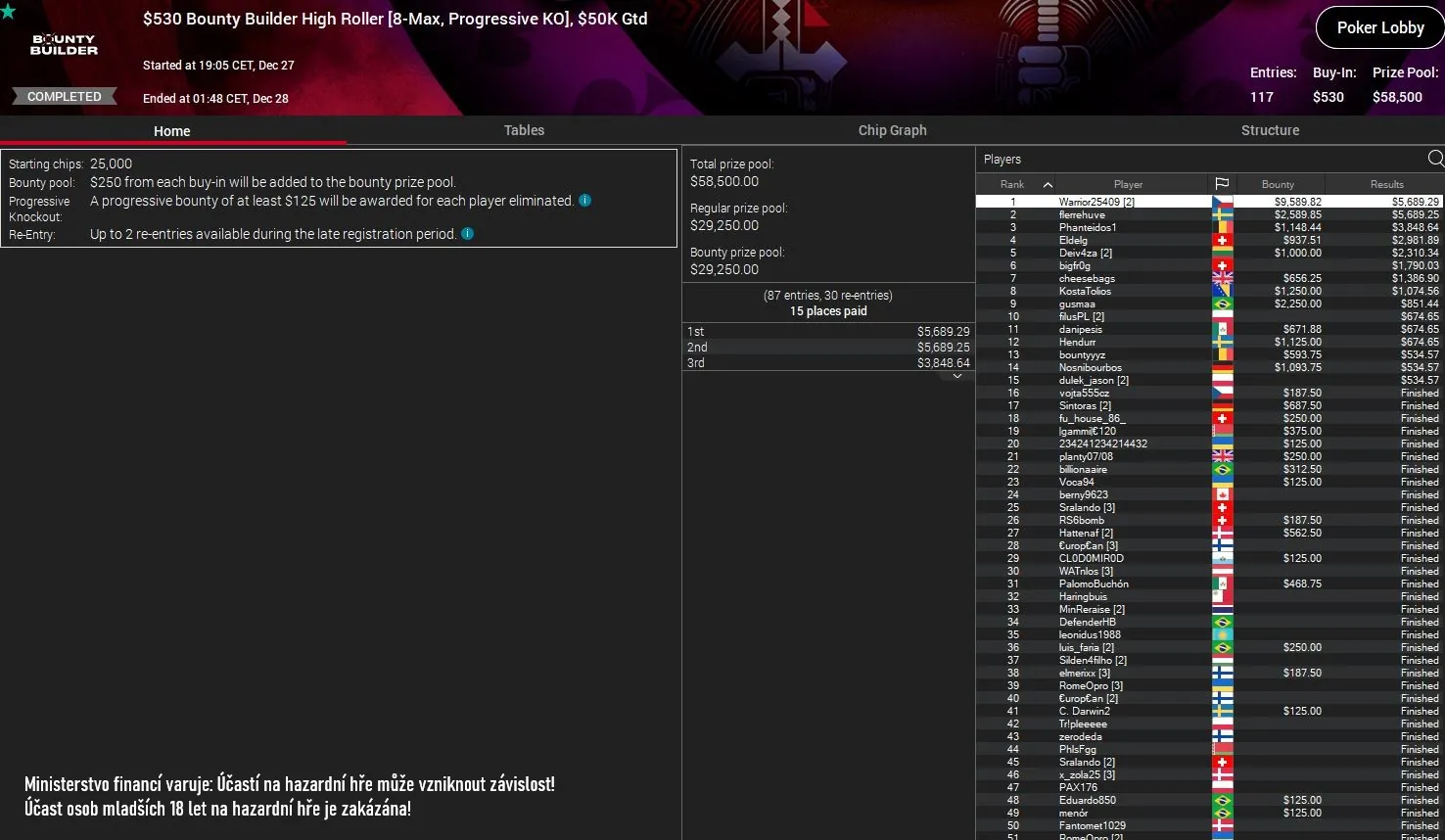This screenshot has width=1445, height=840.
Task: Click the ascending chevron in the Players table header
Action: pyautogui.click(x=1047, y=183)
